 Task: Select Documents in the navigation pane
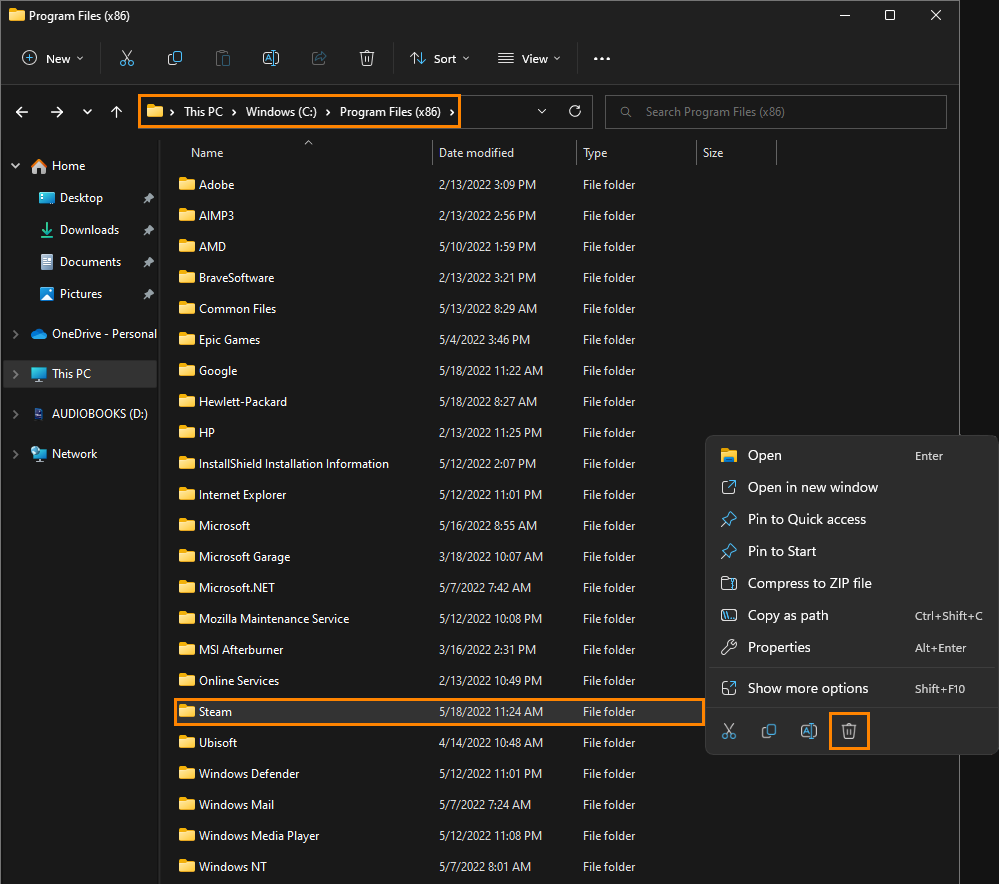point(90,262)
